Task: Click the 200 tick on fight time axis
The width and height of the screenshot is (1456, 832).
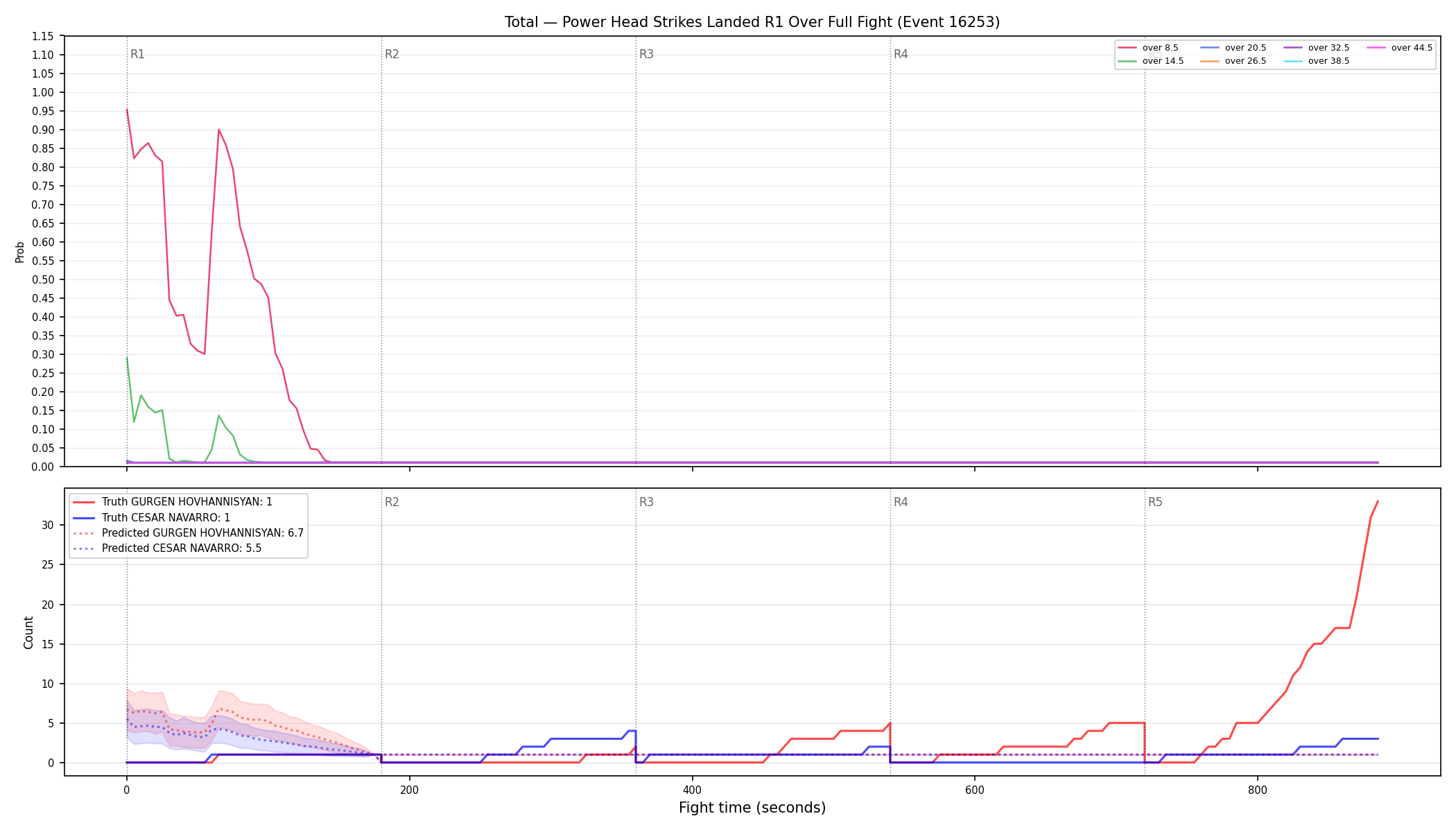Action: pyautogui.click(x=409, y=790)
